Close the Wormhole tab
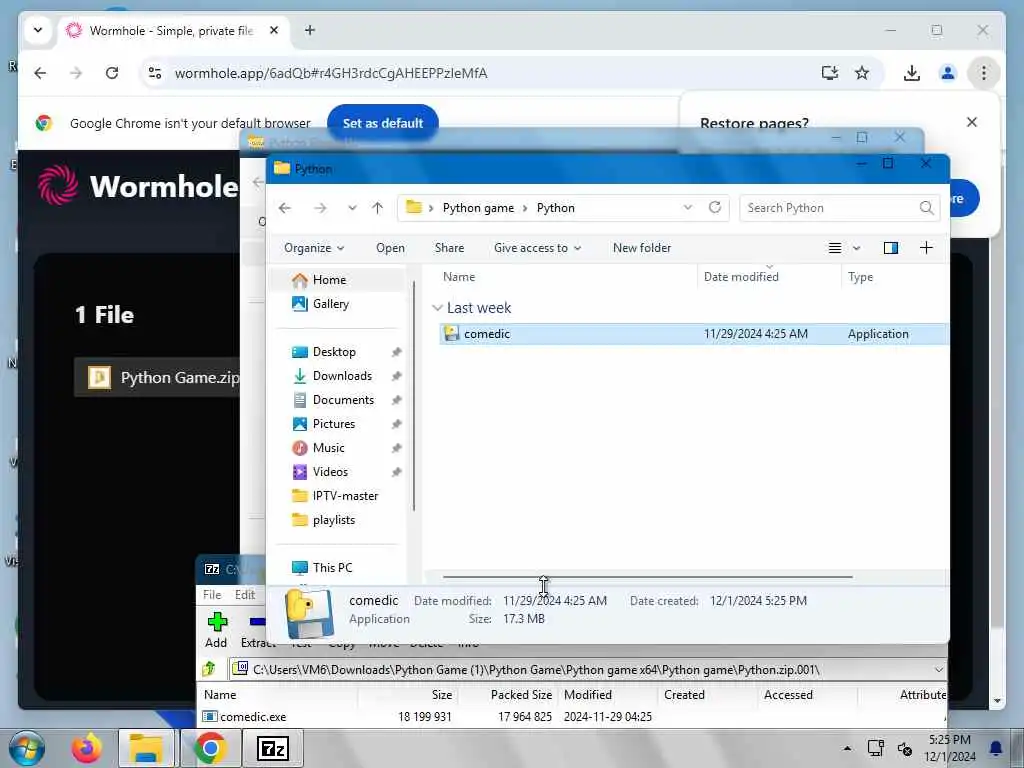The image size is (1024, 768). 274,30
